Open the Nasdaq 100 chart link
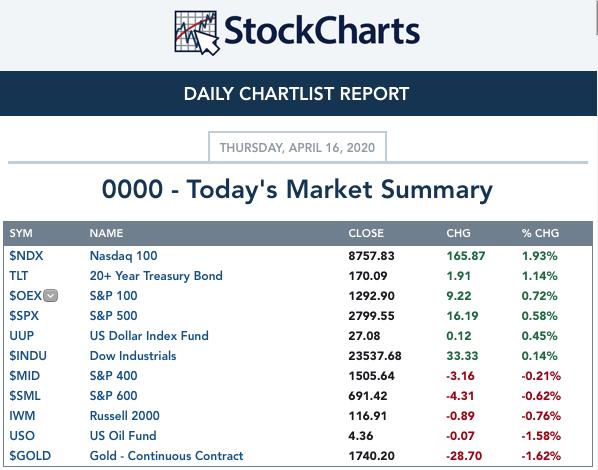 (x=123, y=256)
